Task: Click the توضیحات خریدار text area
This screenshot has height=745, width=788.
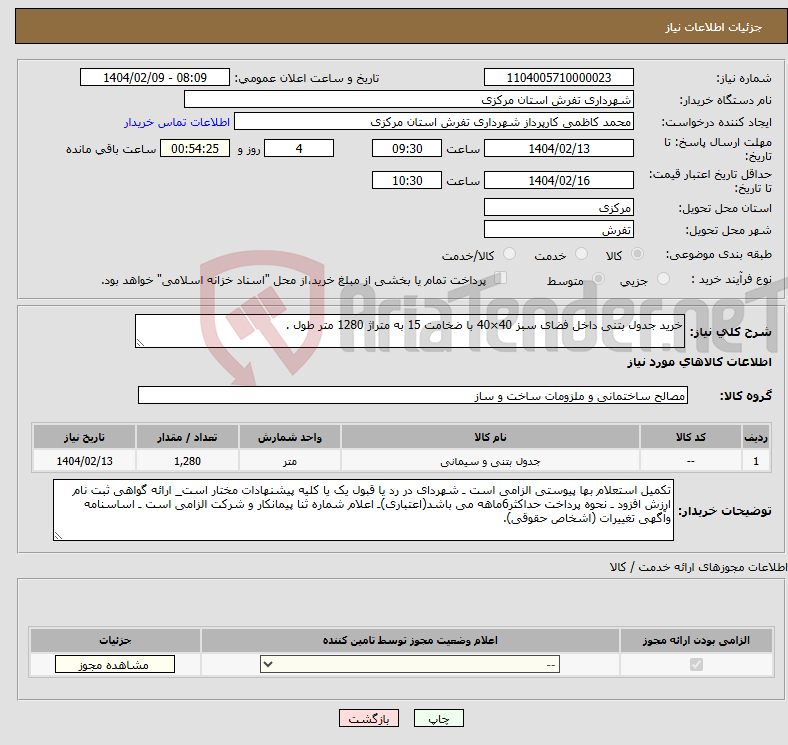Action: (363, 510)
